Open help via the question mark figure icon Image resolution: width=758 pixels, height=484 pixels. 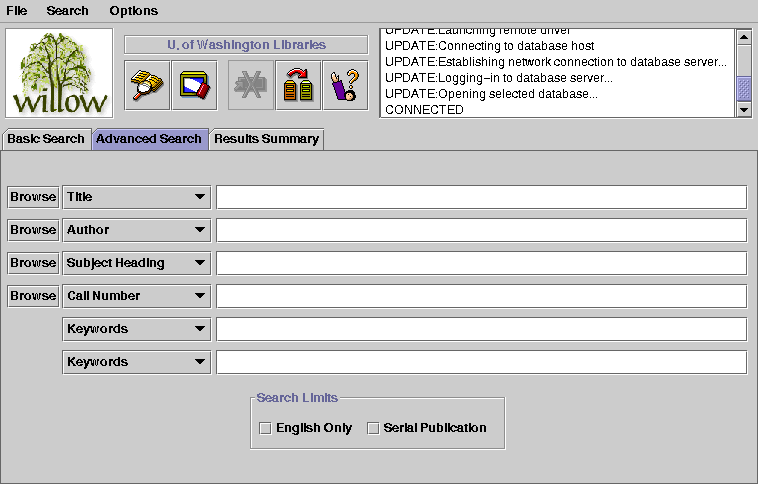345,85
